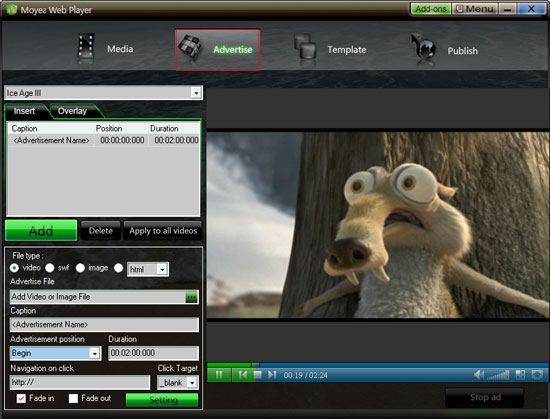The height and width of the screenshot is (419, 550).
Task: Expand the html type dropdown
Action: pos(162,269)
